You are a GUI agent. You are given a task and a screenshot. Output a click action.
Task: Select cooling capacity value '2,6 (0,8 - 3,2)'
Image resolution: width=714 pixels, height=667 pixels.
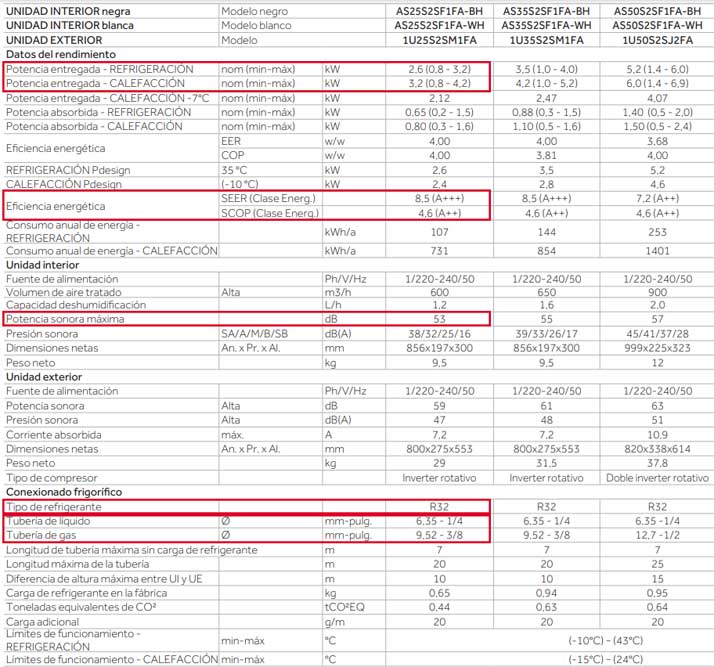coord(439,69)
